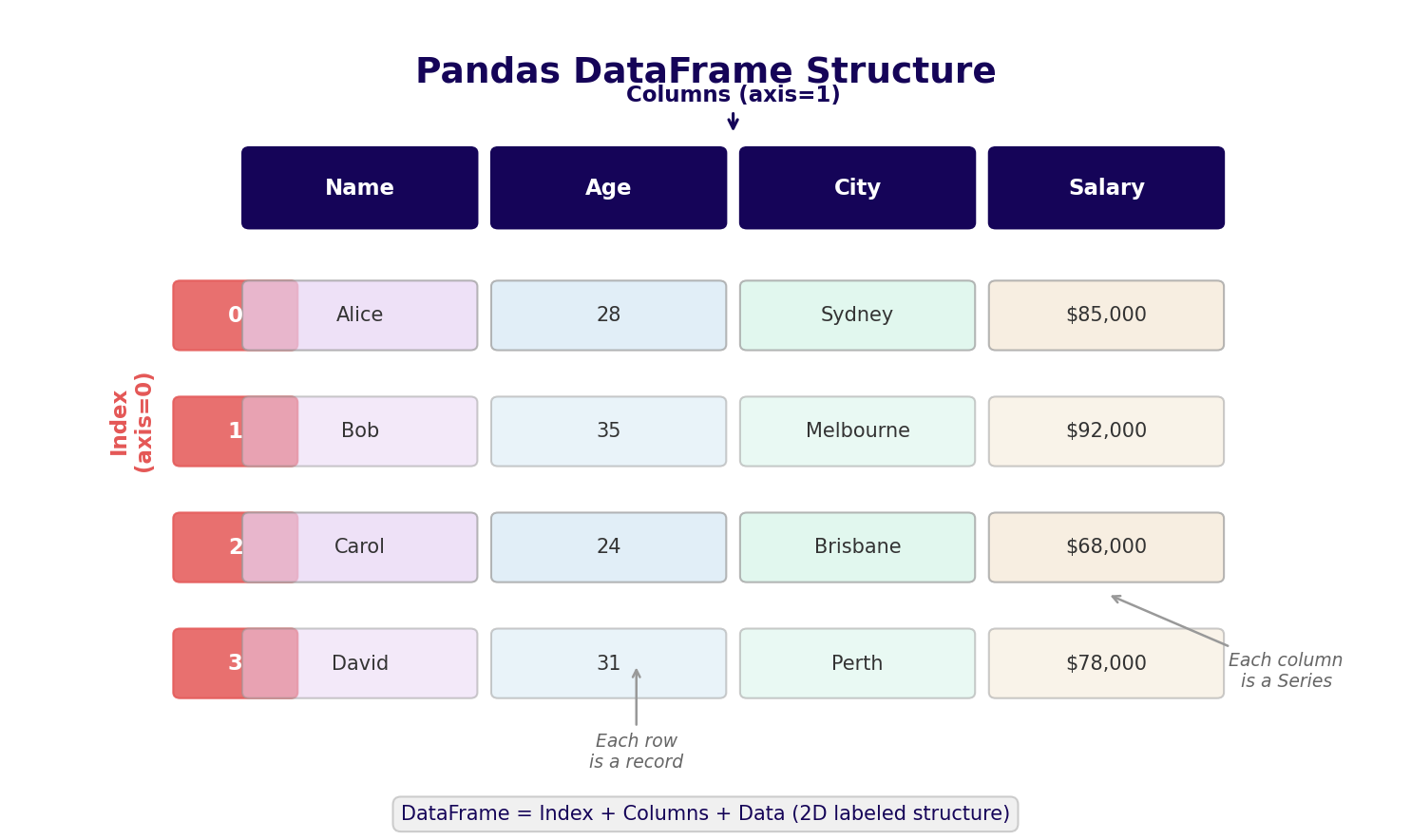Click the Each column is a Series note
This screenshot has width=1411, height=840.
coord(1285,671)
